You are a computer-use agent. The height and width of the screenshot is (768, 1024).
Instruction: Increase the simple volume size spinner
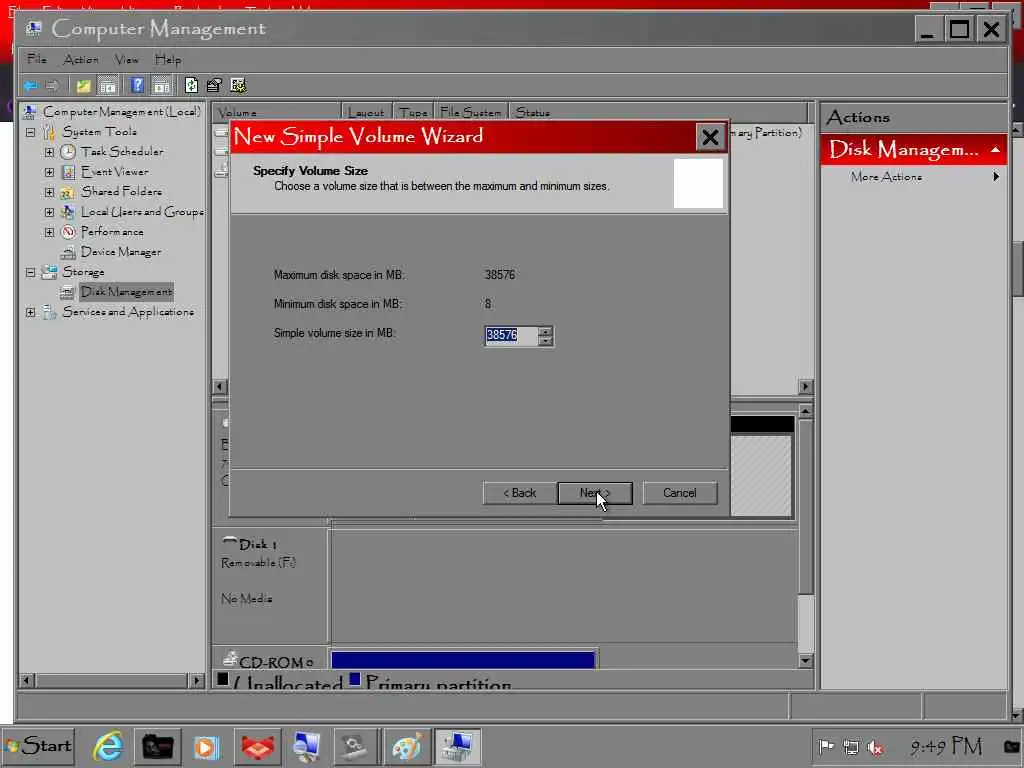(546, 331)
